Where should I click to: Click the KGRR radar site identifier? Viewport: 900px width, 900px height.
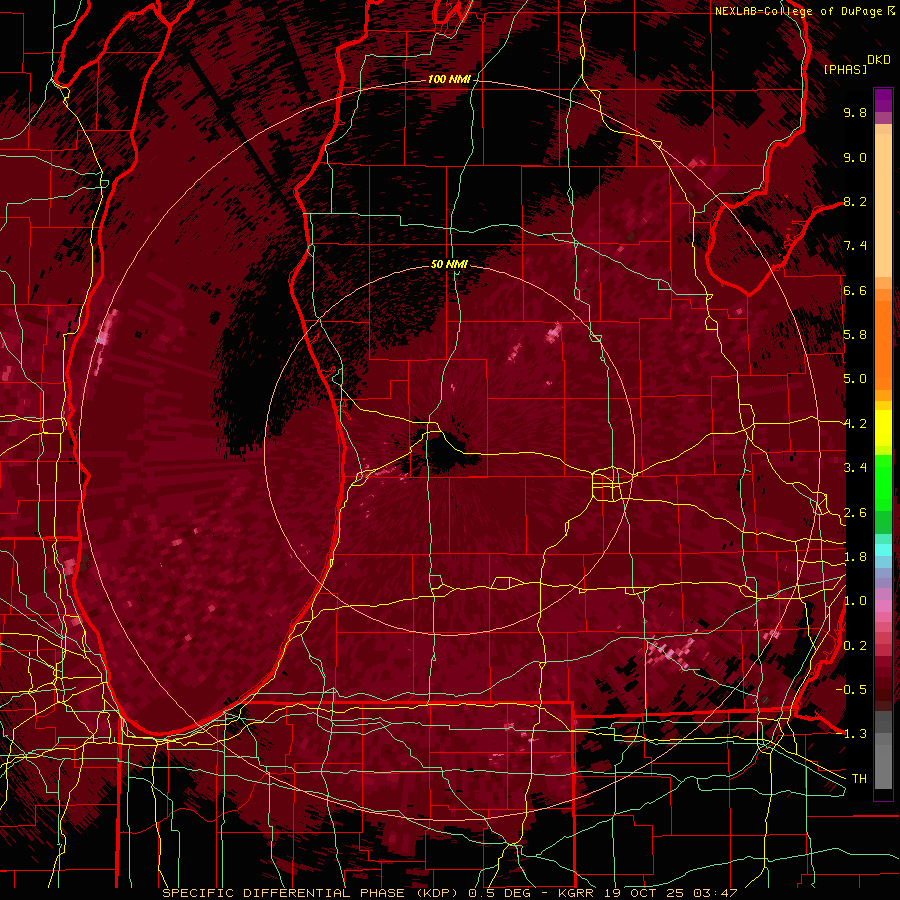click(x=577, y=893)
